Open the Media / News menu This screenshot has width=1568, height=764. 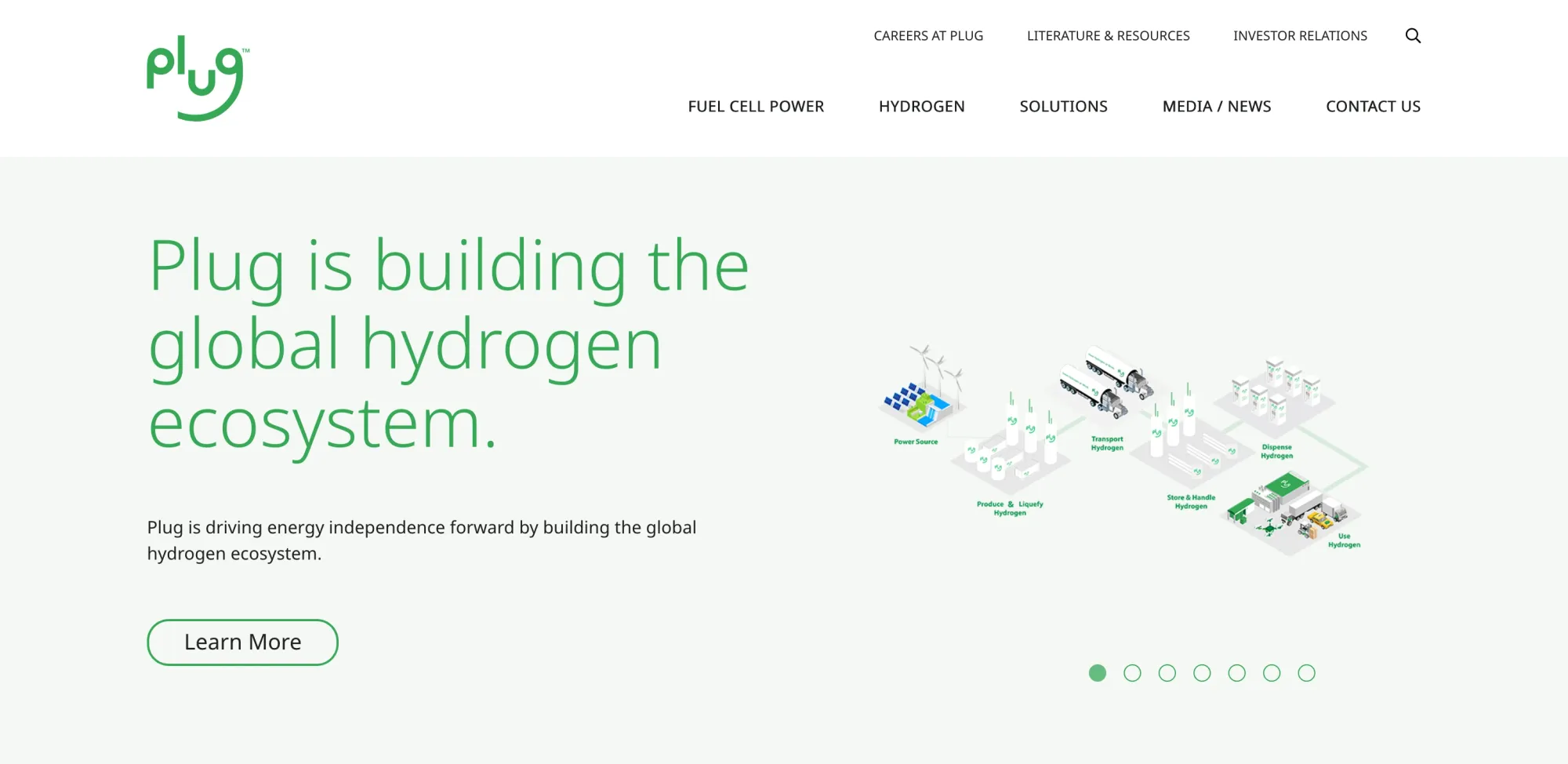pos(1217,107)
